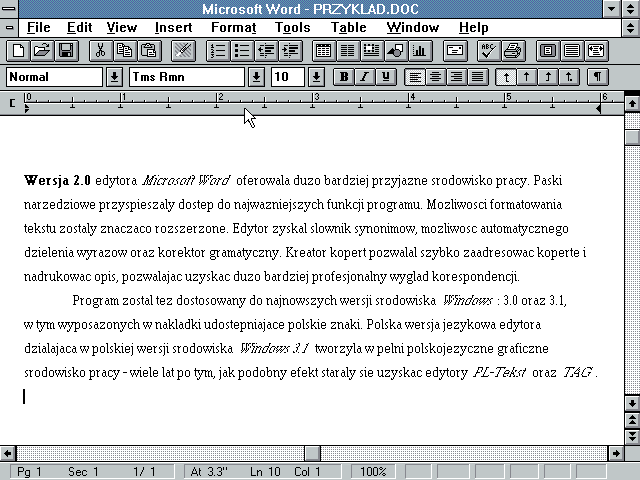Open the font size dropdown
640x480 pixels.
pyautogui.click(x=316, y=77)
